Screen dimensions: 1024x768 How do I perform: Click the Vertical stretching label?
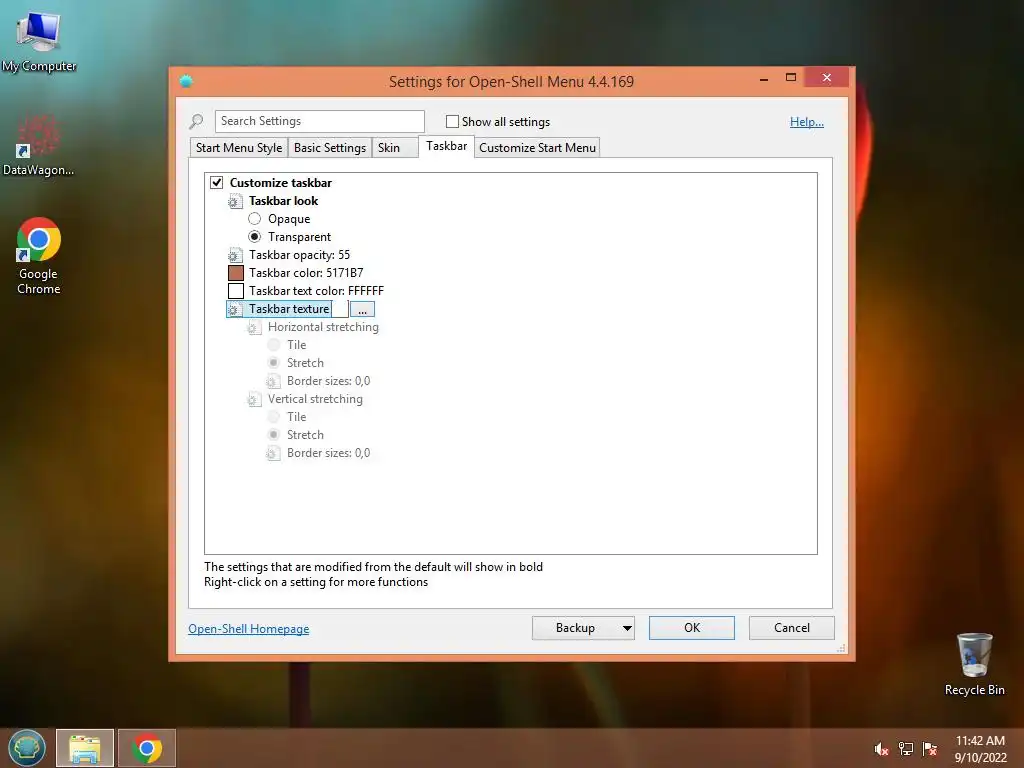(x=315, y=398)
